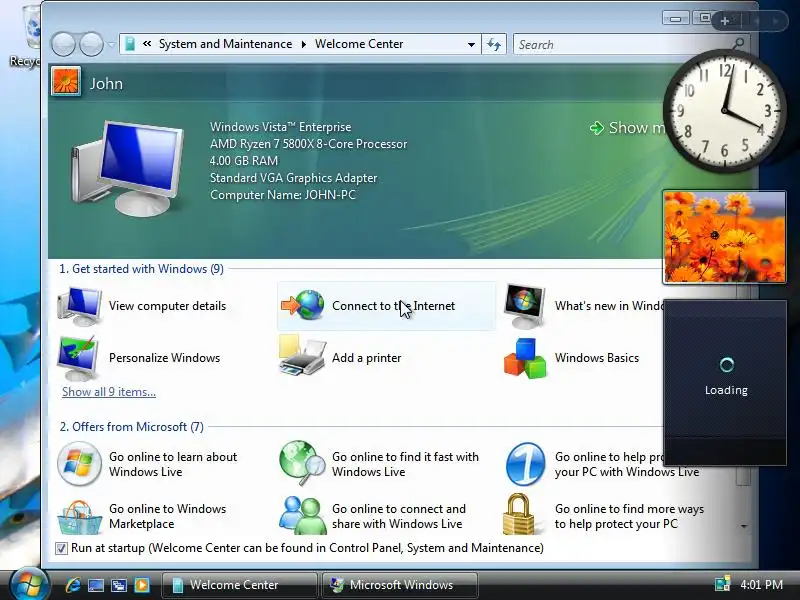Switch to Microsoft Windows taskbar button
Screen dimensions: 800x600
(400, 585)
